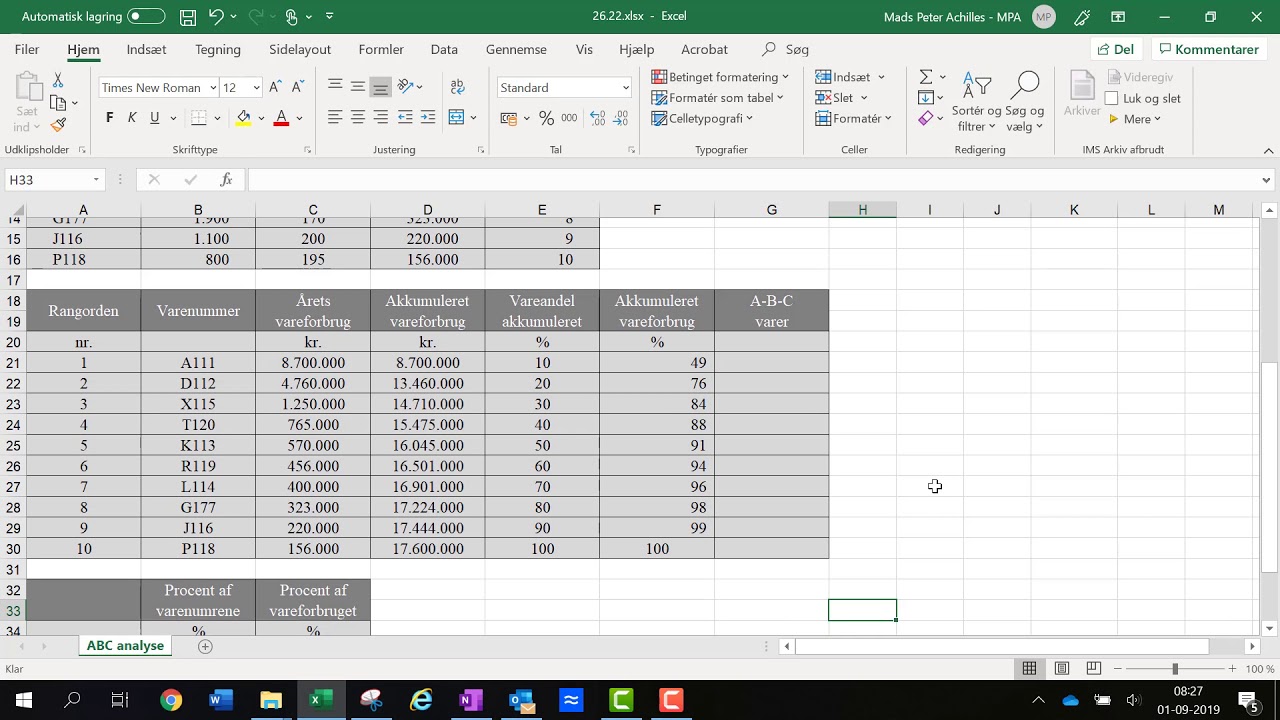The image size is (1280, 720).
Task: Expand Betinget formatering menu
Action: point(720,77)
